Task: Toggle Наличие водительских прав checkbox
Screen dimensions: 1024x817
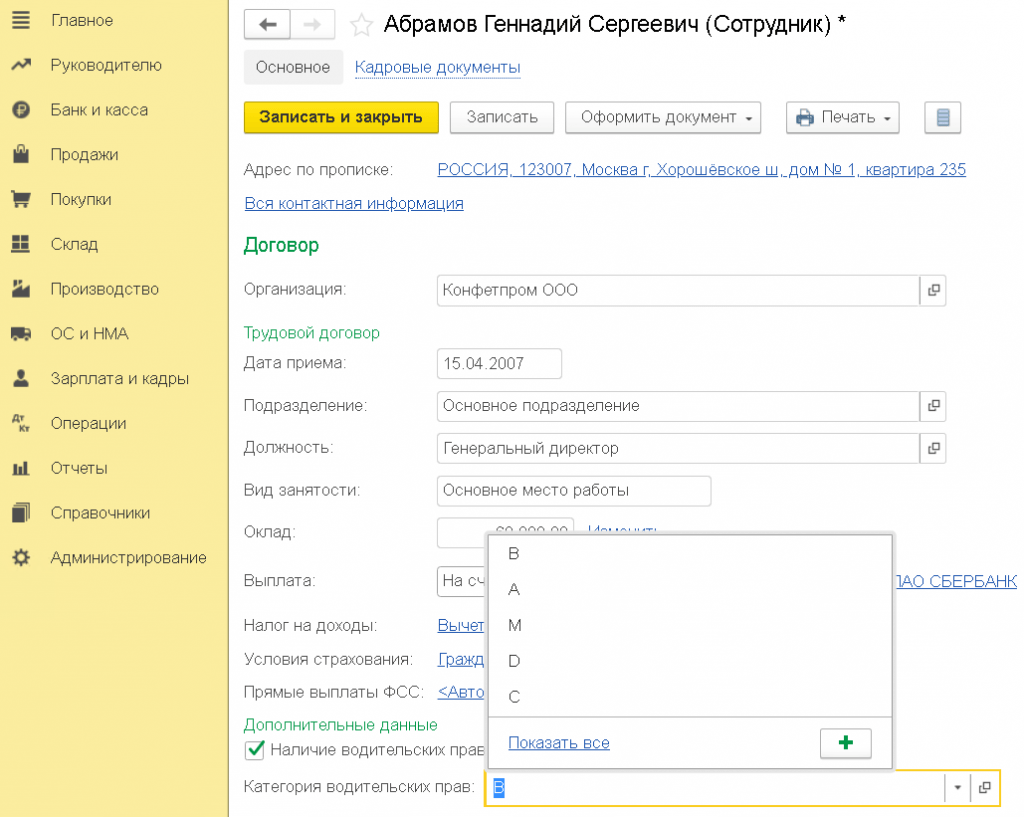Action: (x=255, y=749)
